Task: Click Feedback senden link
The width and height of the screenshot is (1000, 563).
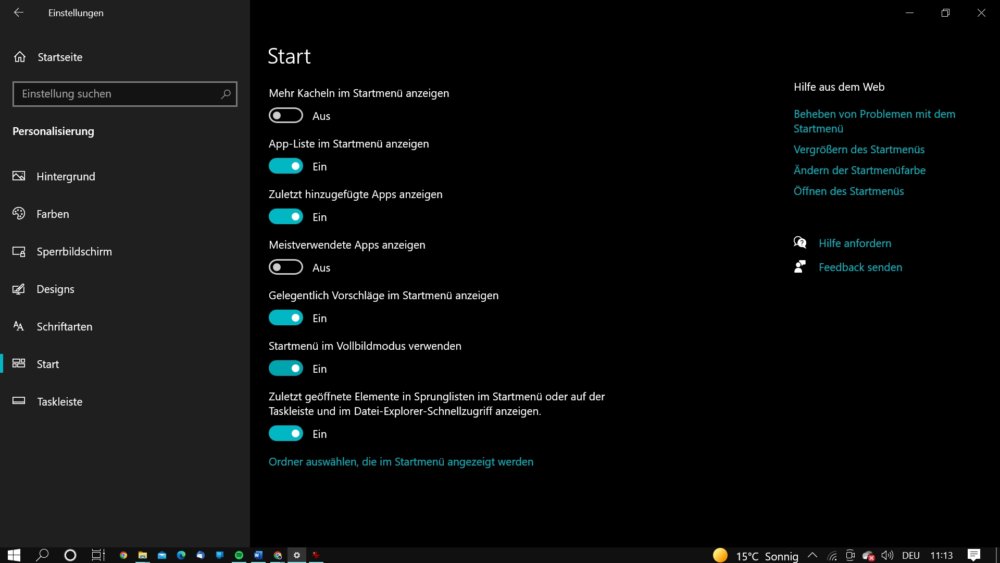Action: (x=860, y=267)
